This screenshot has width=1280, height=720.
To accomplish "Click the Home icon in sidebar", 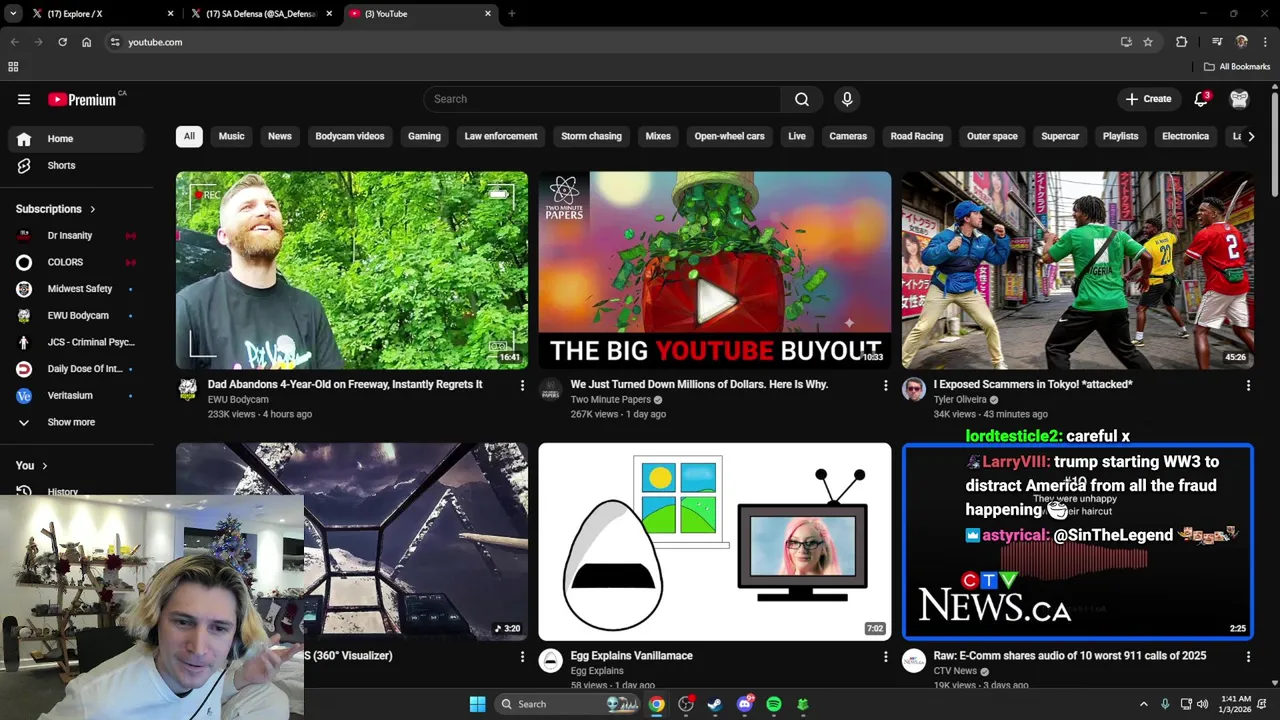I will pos(24,139).
